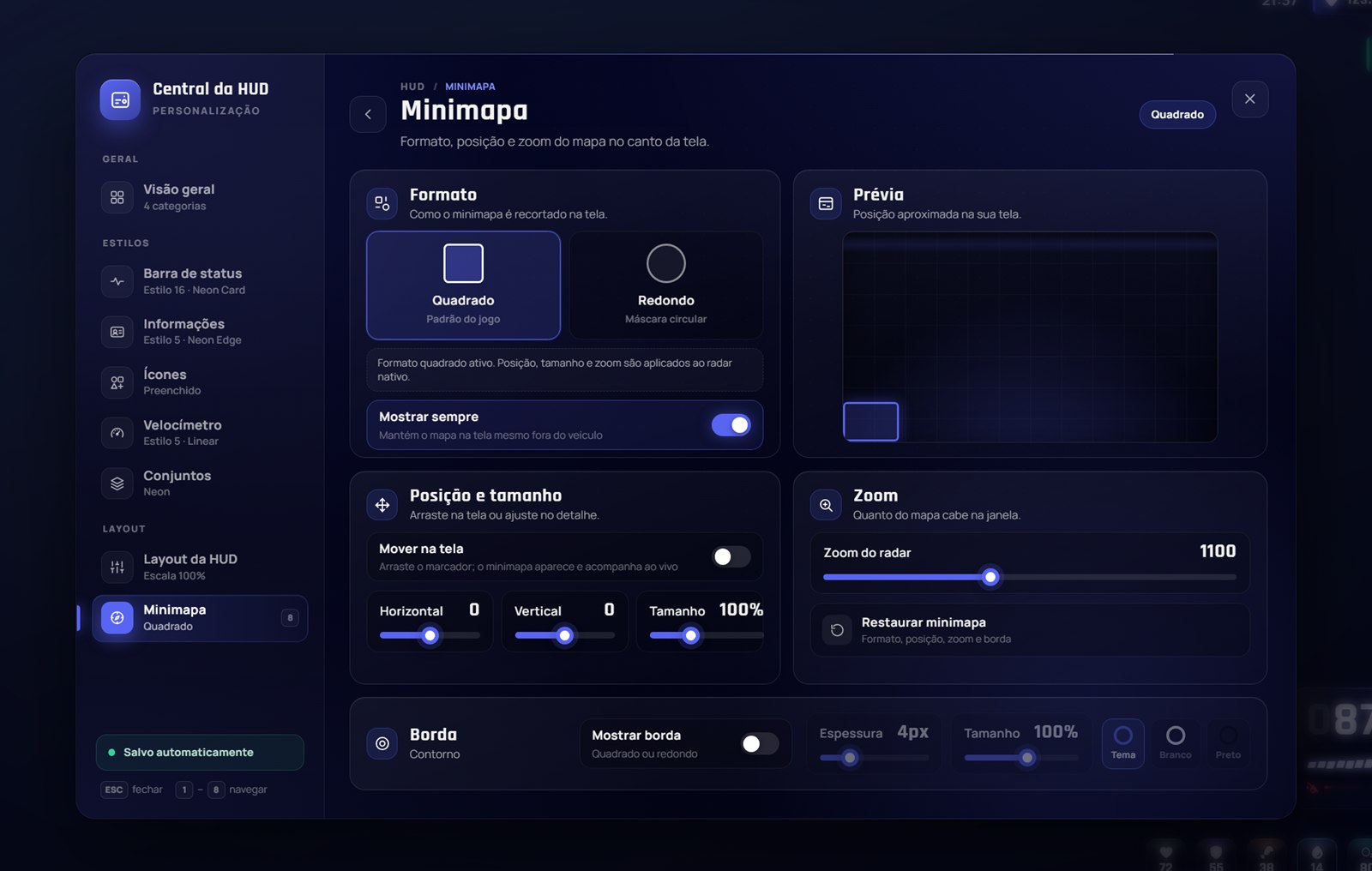This screenshot has width=1372, height=871.
Task: Select the Redondo circular shape option
Action: tap(666, 285)
